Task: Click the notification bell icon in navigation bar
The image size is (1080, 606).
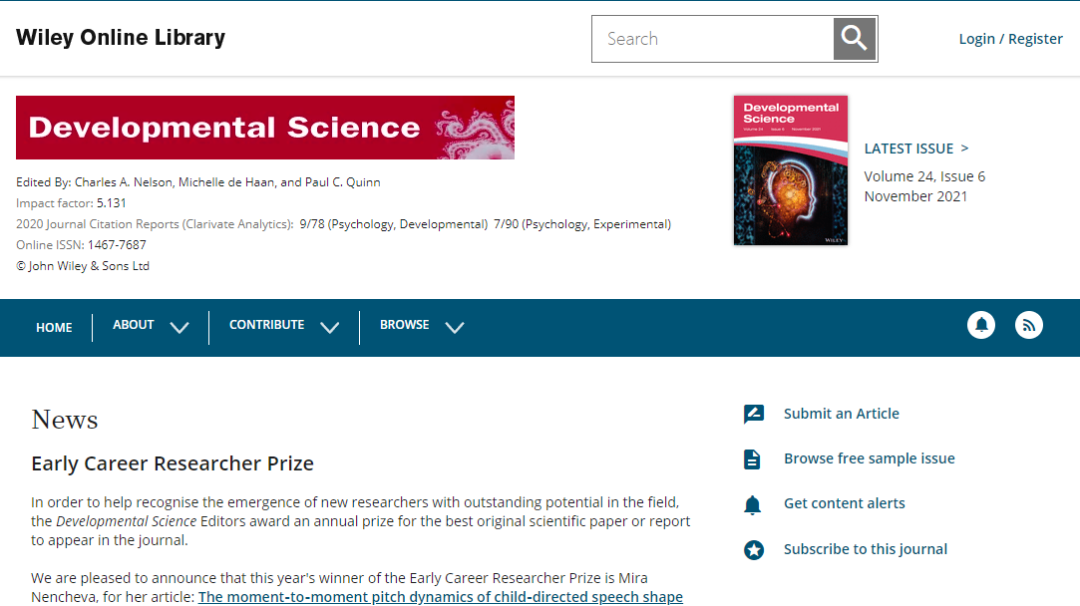Action: click(981, 325)
